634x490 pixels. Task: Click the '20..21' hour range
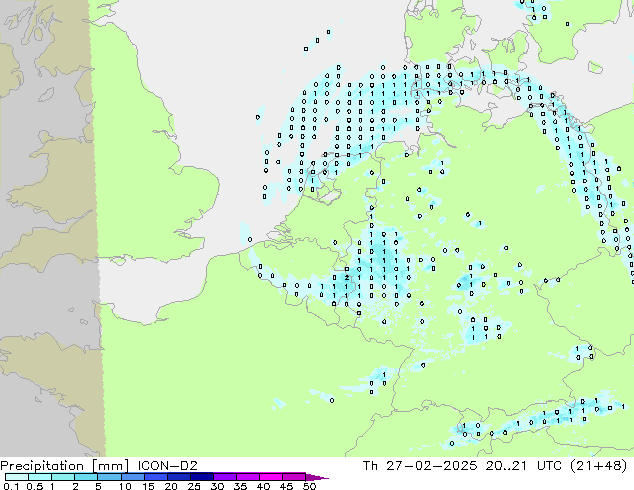coord(506,466)
